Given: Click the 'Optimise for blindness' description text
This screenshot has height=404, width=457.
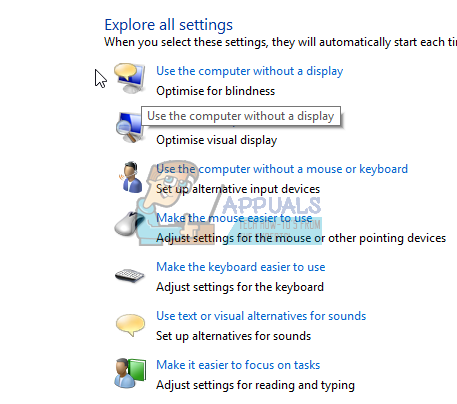Looking at the screenshot, I should [215, 91].
